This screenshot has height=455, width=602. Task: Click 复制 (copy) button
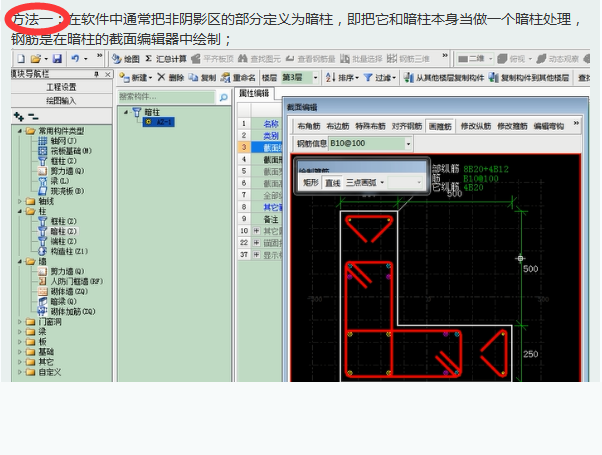(x=202, y=78)
